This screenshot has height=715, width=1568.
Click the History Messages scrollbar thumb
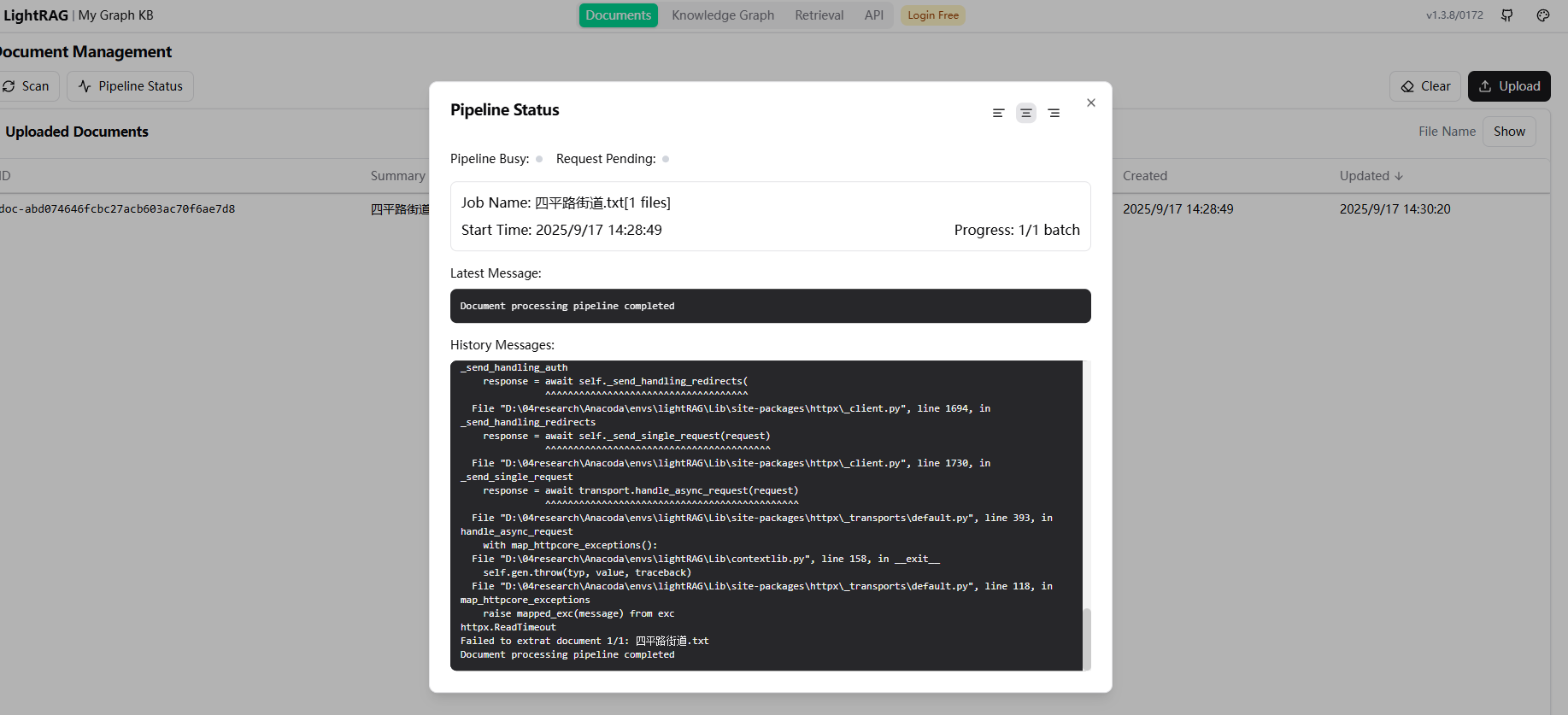(x=1087, y=638)
